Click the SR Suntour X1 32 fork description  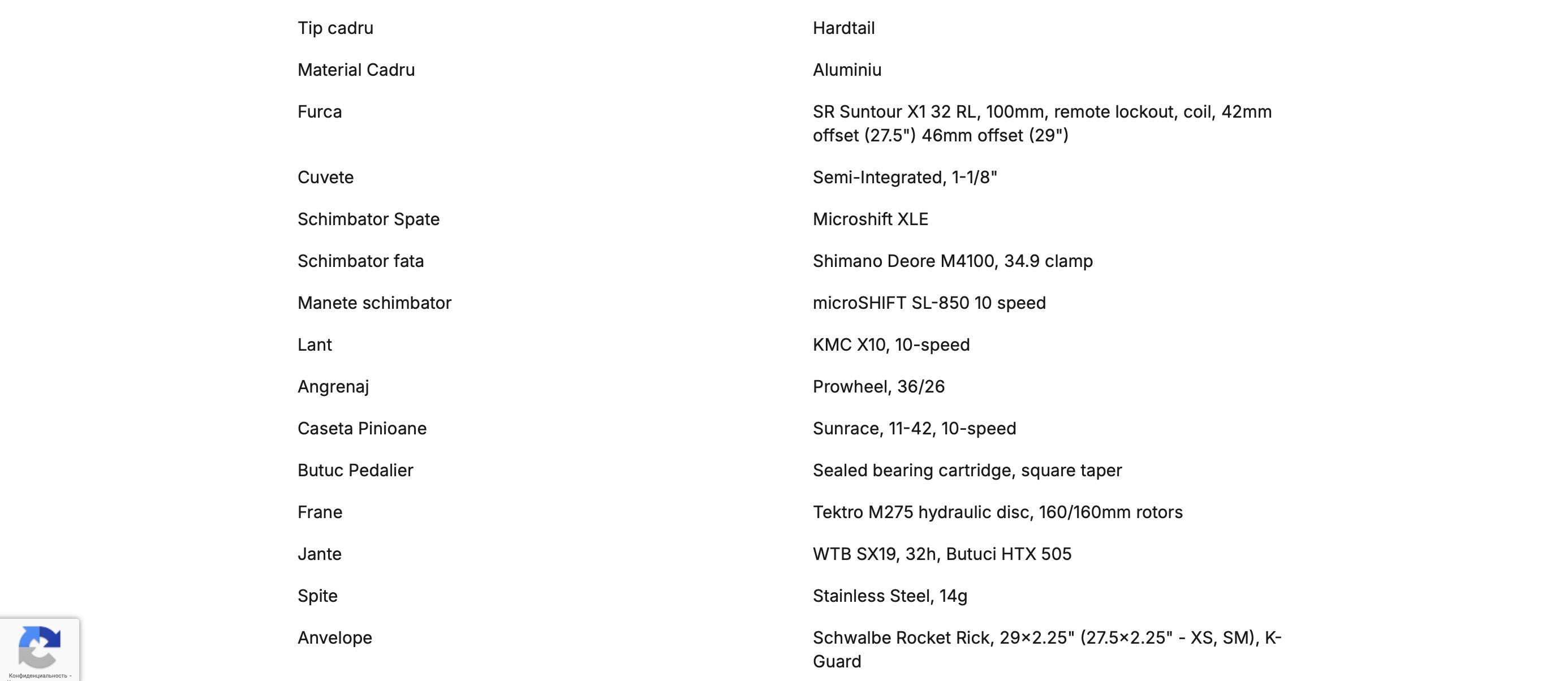click(1042, 123)
